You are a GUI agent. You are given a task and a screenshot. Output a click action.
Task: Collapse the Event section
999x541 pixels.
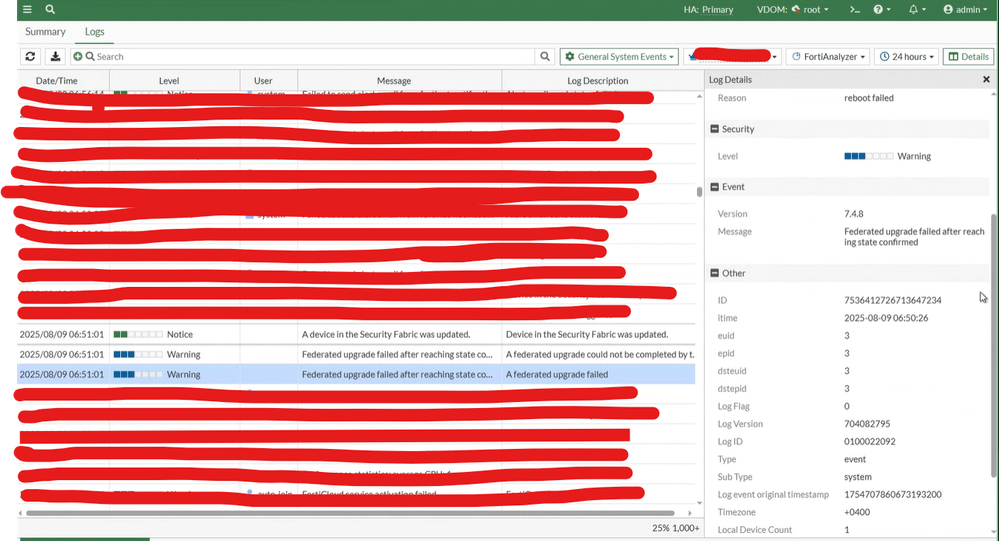[714, 187]
